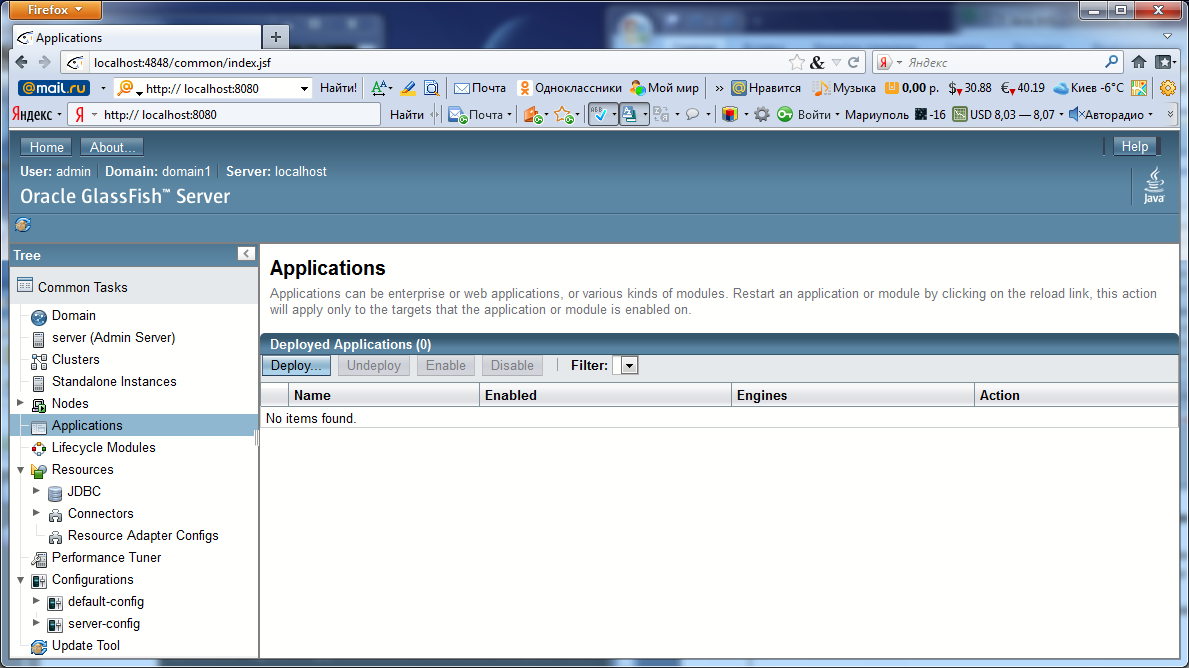This screenshot has height=668, width=1189.
Task: Collapse the Tree panel with the arrow
Action: [246, 253]
